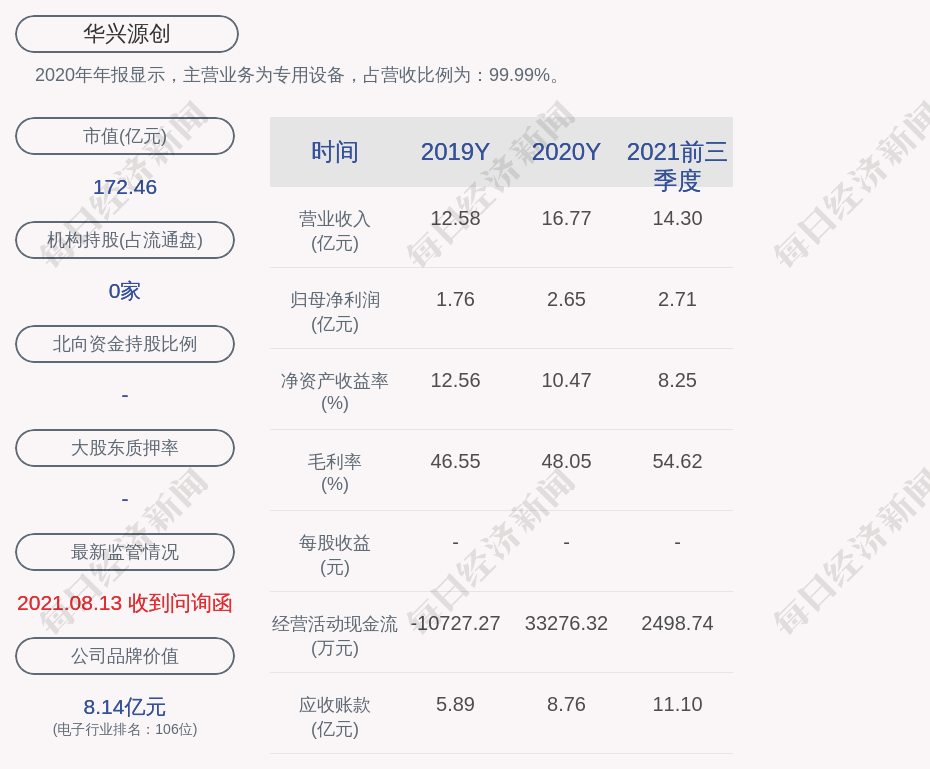
Task: Select ROE value 8.25
Action: pos(677,380)
